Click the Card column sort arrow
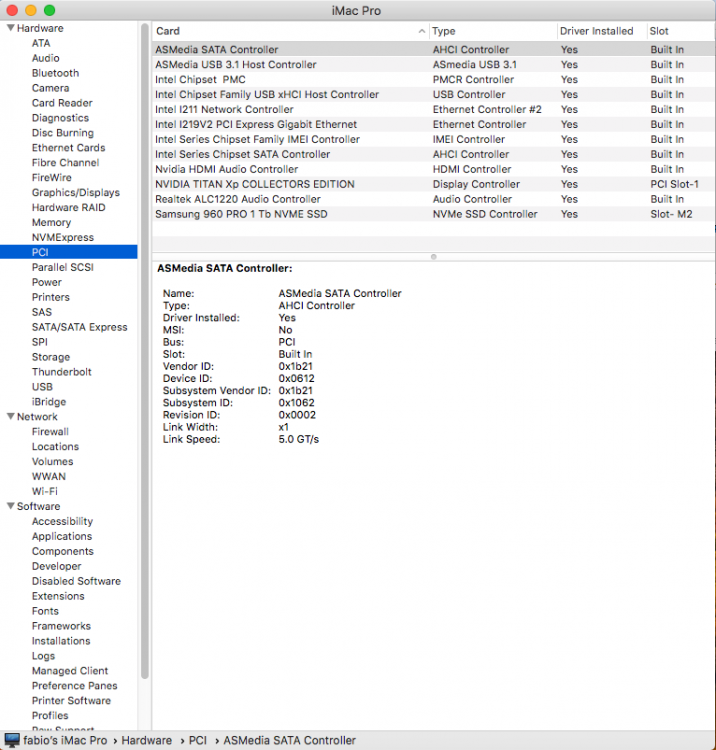The height and width of the screenshot is (750, 716). click(x=421, y=31)
